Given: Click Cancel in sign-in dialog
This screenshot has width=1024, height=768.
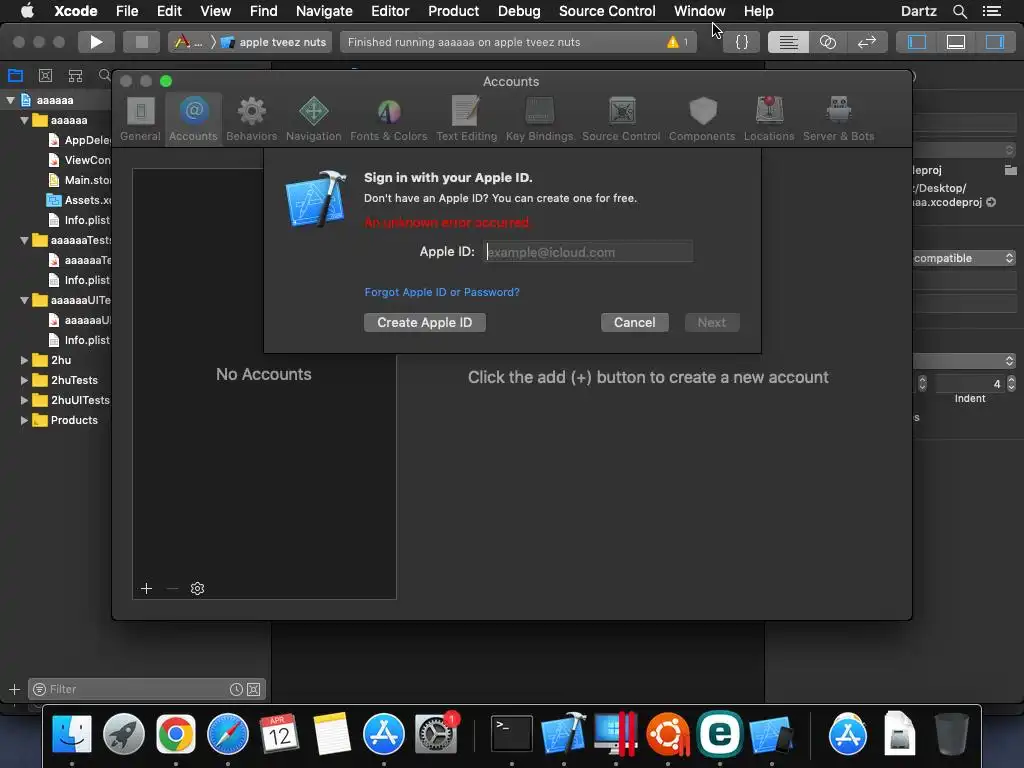Looking at the screenshot, I should [634, 323].
